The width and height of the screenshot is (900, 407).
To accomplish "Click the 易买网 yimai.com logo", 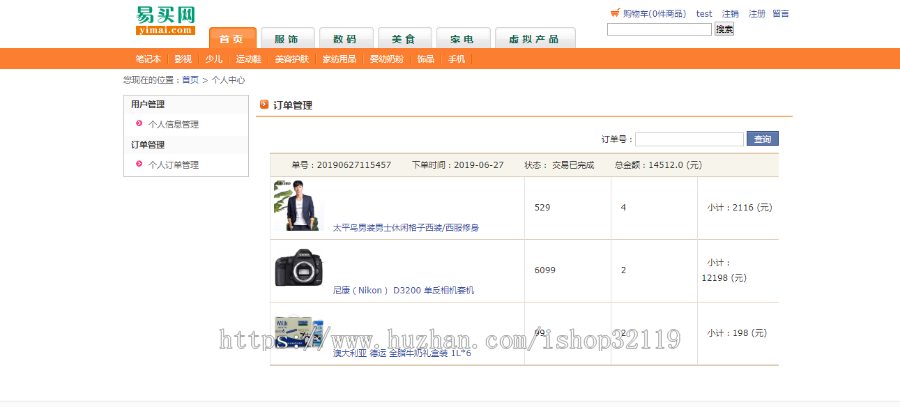I will 165,21.
